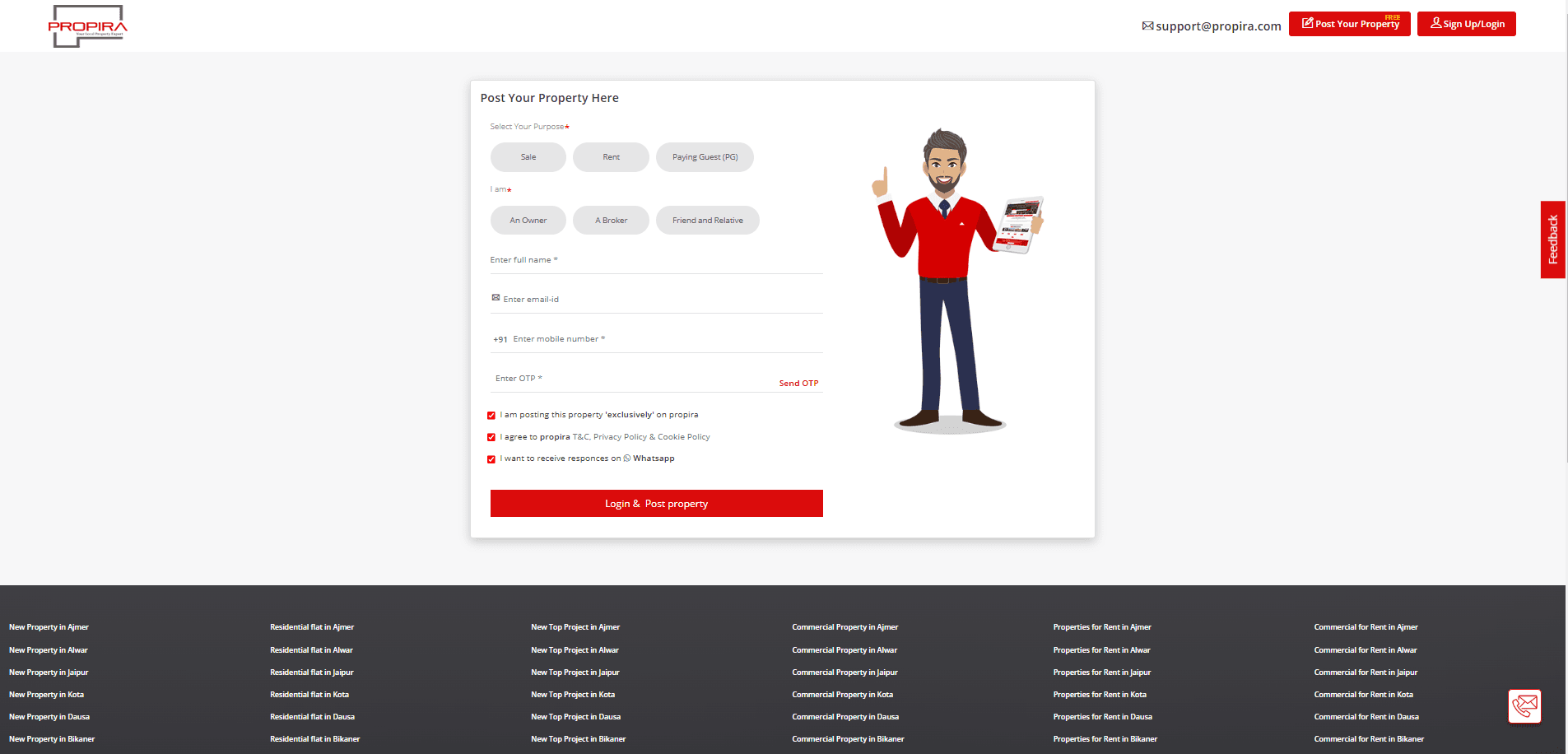Choose Paying Guest (PG) option
The height and width of the screenshot is (754, 1568).
point(705,157)
